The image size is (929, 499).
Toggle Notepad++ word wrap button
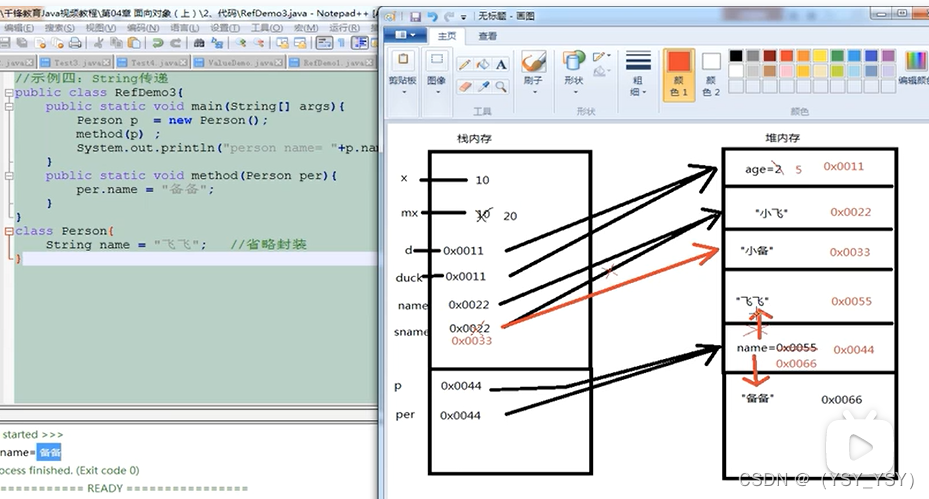click(324, 43)
